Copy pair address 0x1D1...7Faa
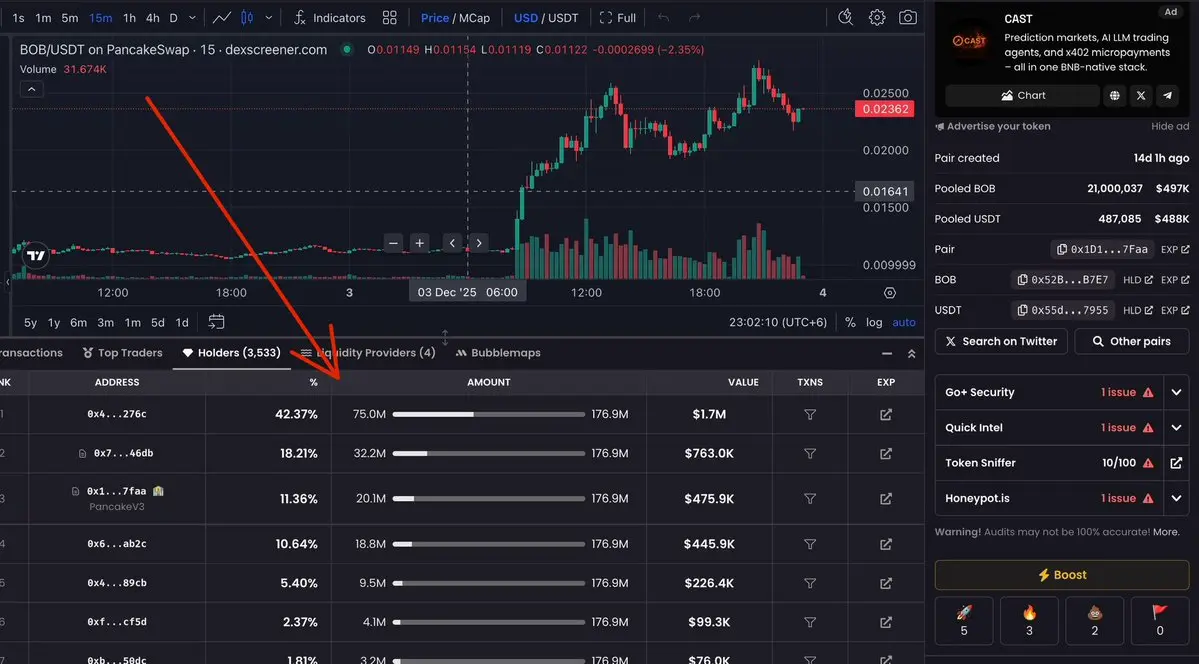Screen dimensions: 1199x664 (1101, 249)
